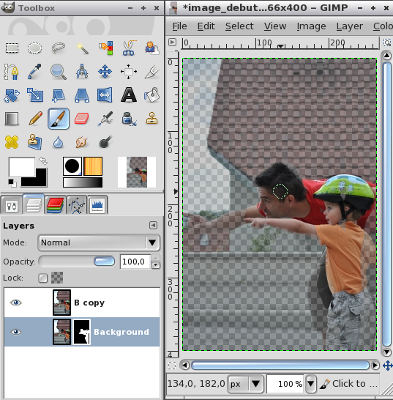
Task: Open the Layer menu
Action: coord(349,26)
